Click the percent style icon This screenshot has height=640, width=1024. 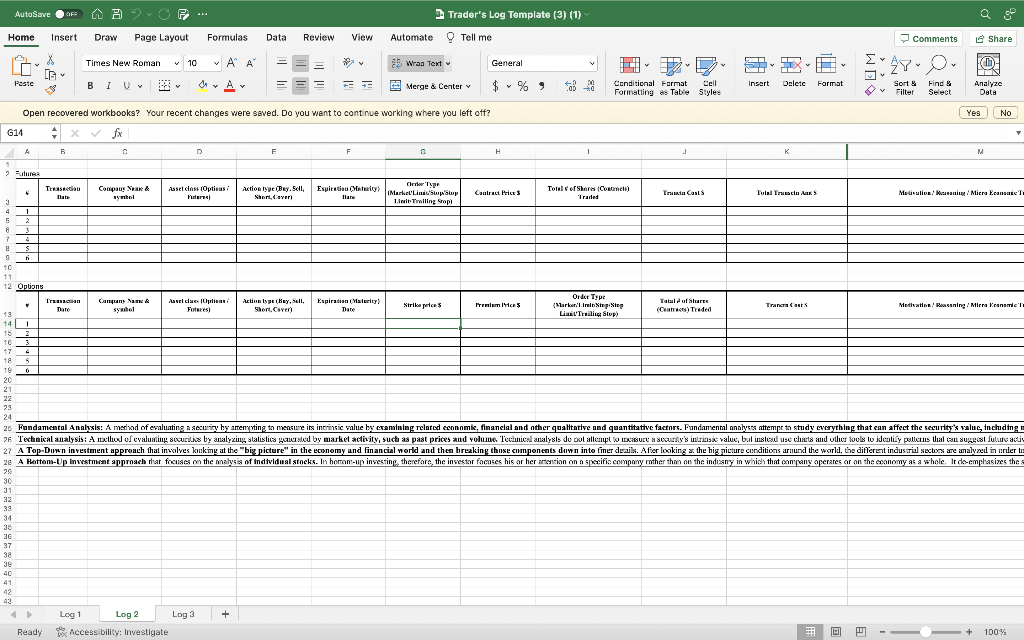click(x=523, y=86)
